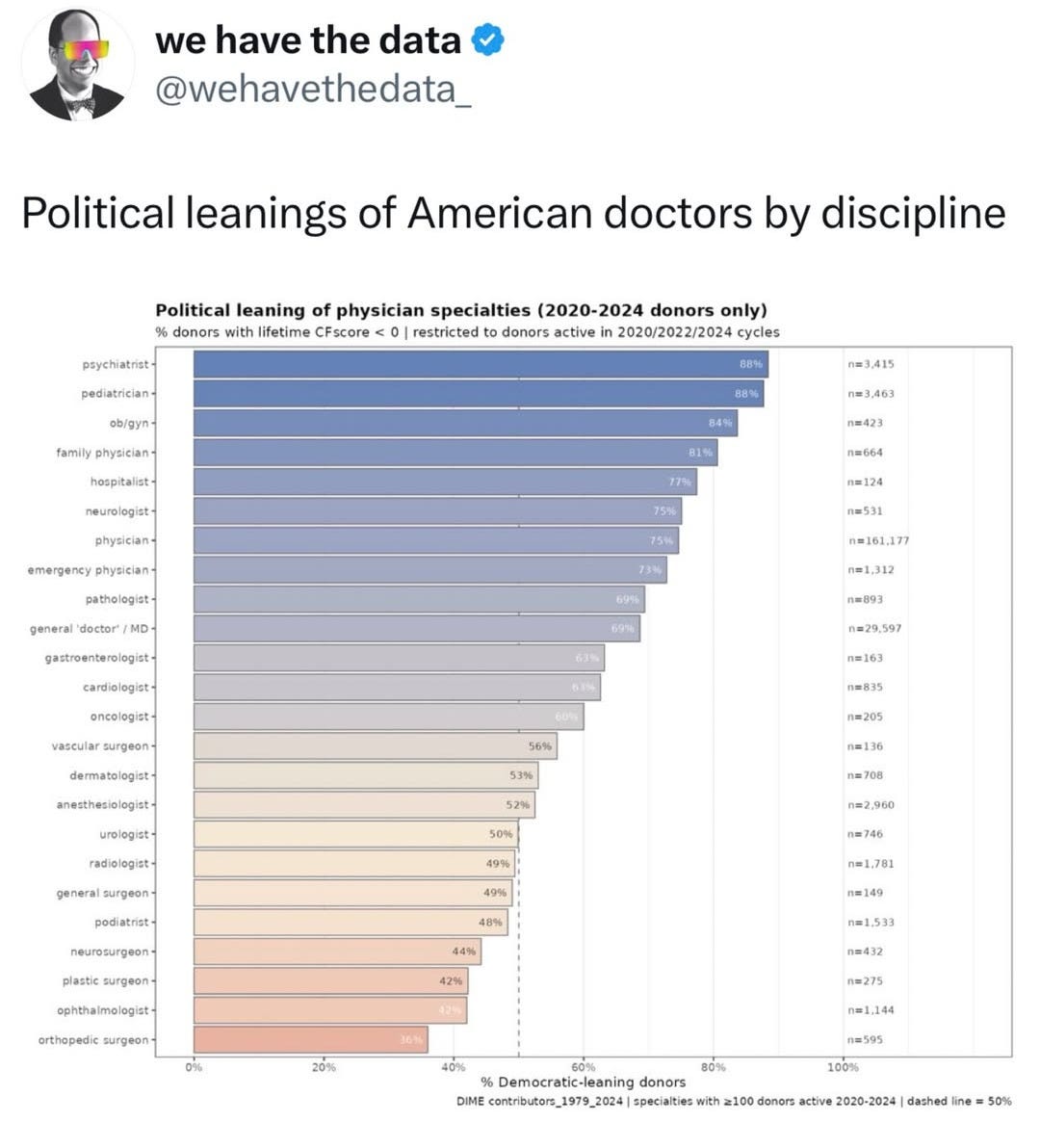Open the @wehavethedata_ handle
The width and height of the screenshot is (1040, 1148).
313,90
